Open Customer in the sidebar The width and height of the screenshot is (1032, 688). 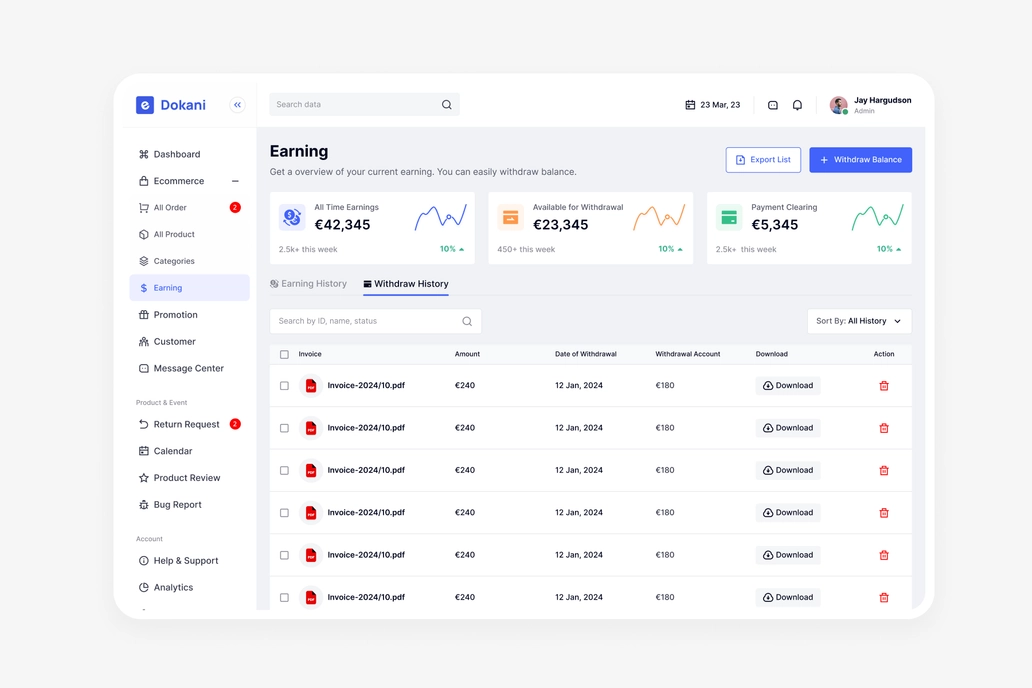(190, 342)
